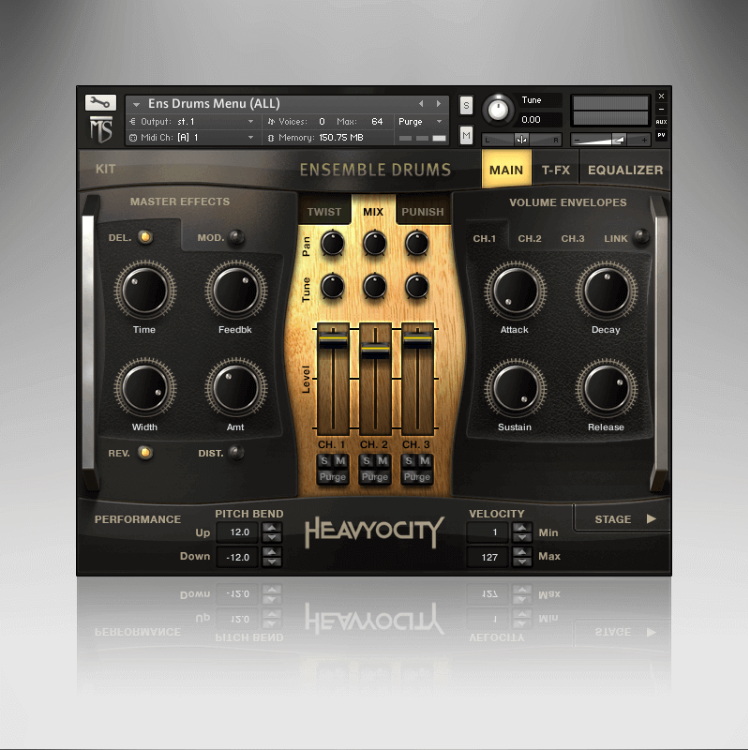The image size is (748, 750).
Task: Click the Pitch Bend Up value field
Action: (x=238, y=532)
